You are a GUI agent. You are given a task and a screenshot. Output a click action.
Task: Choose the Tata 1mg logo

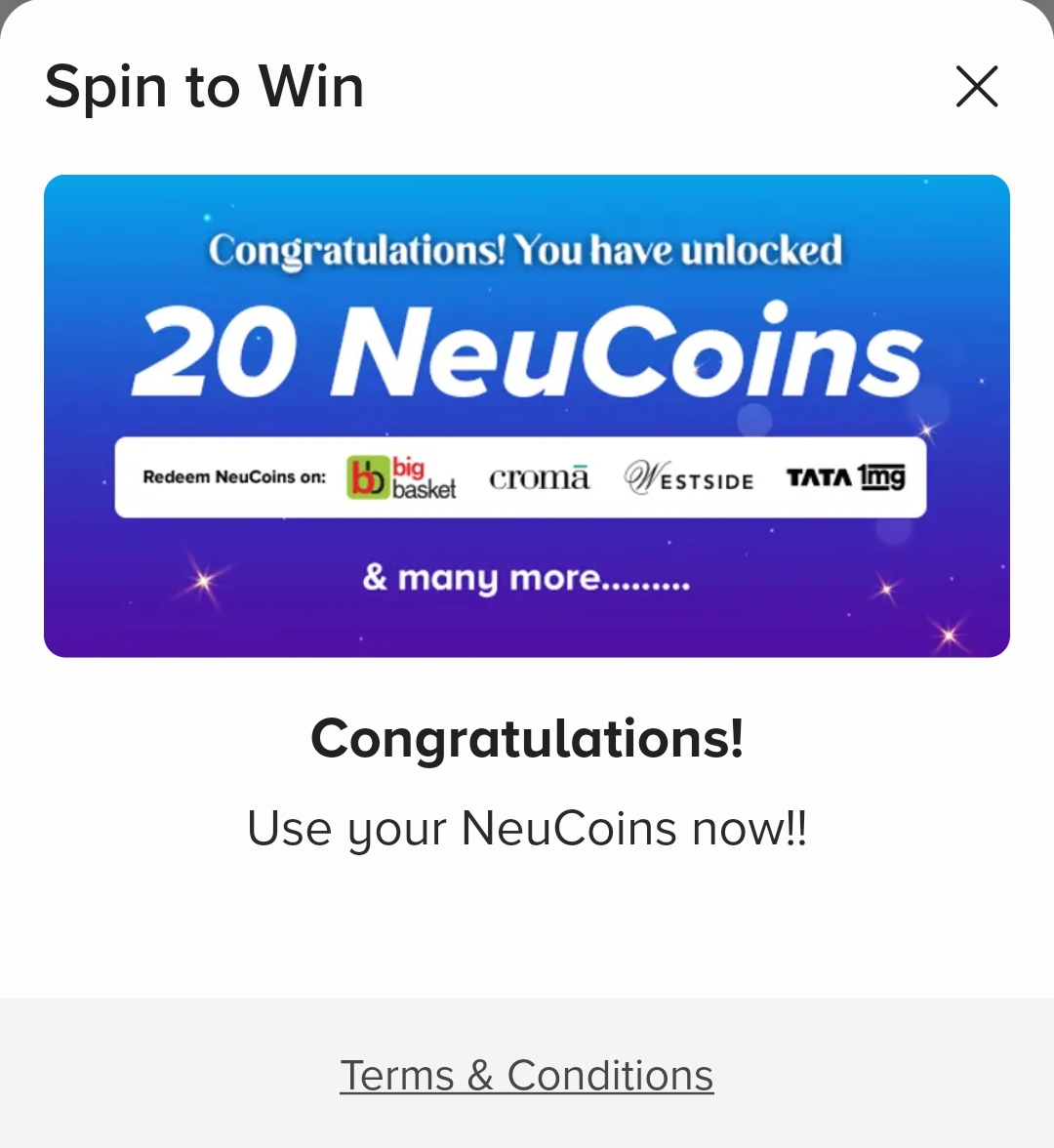point(845,476)
